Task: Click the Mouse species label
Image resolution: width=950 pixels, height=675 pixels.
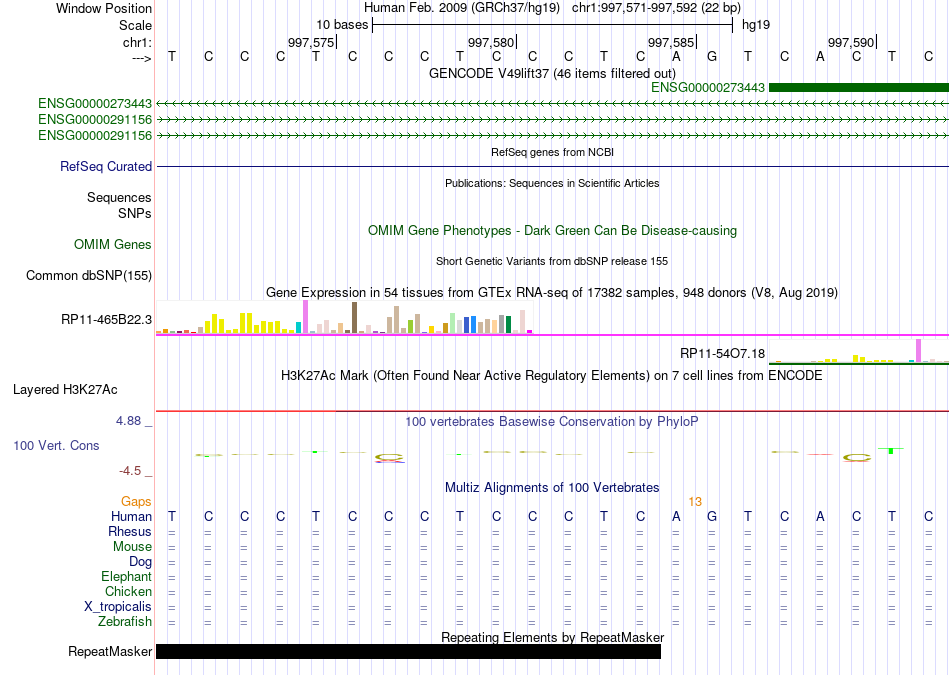Action: 132,547
